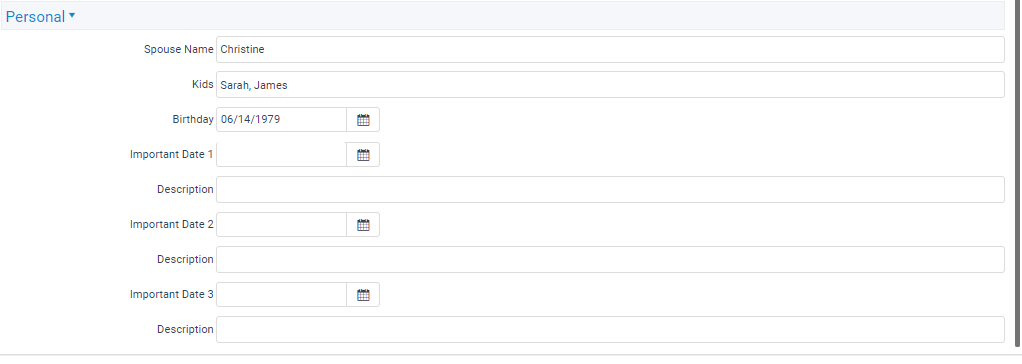The width and height of the screenshot is (1022, 364).
Task: Open the Important Date 1 calendar icon
Action: (x=363, y=155)
